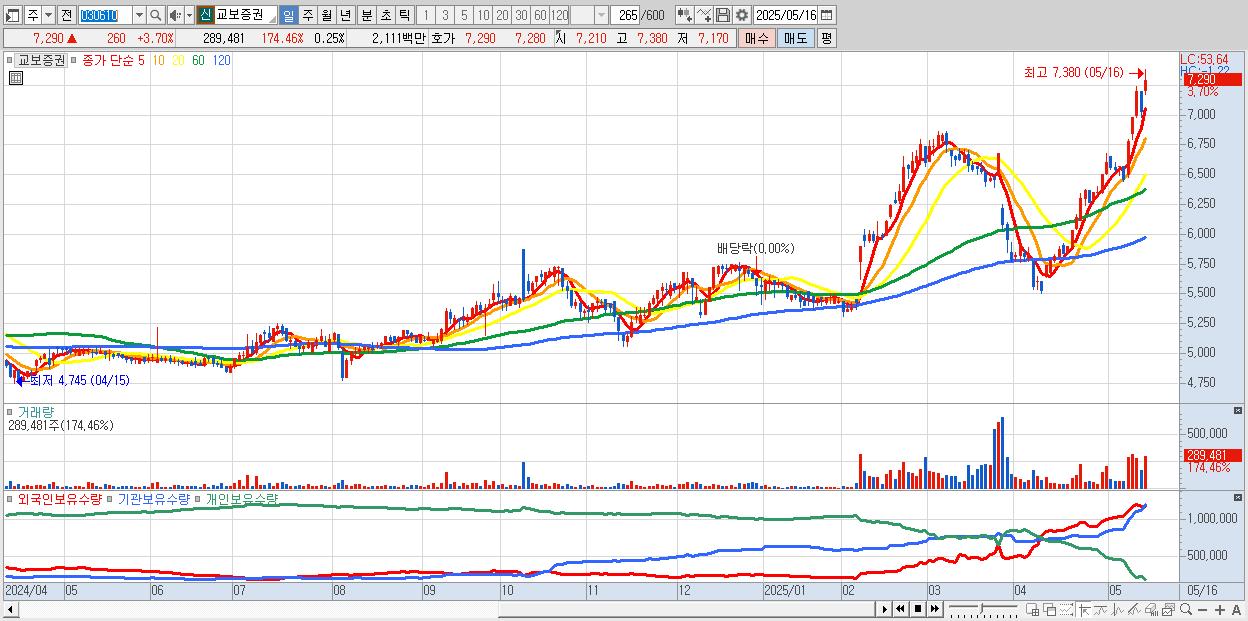
Task: Click the green 신 badge icon
Action: click(204, 15)
